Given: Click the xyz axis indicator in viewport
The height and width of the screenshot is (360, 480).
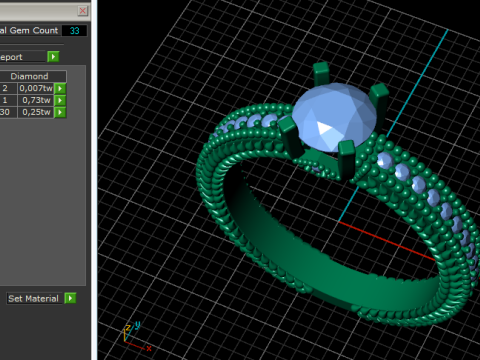Looking at the screenshot, I should [x=137, y=337].
